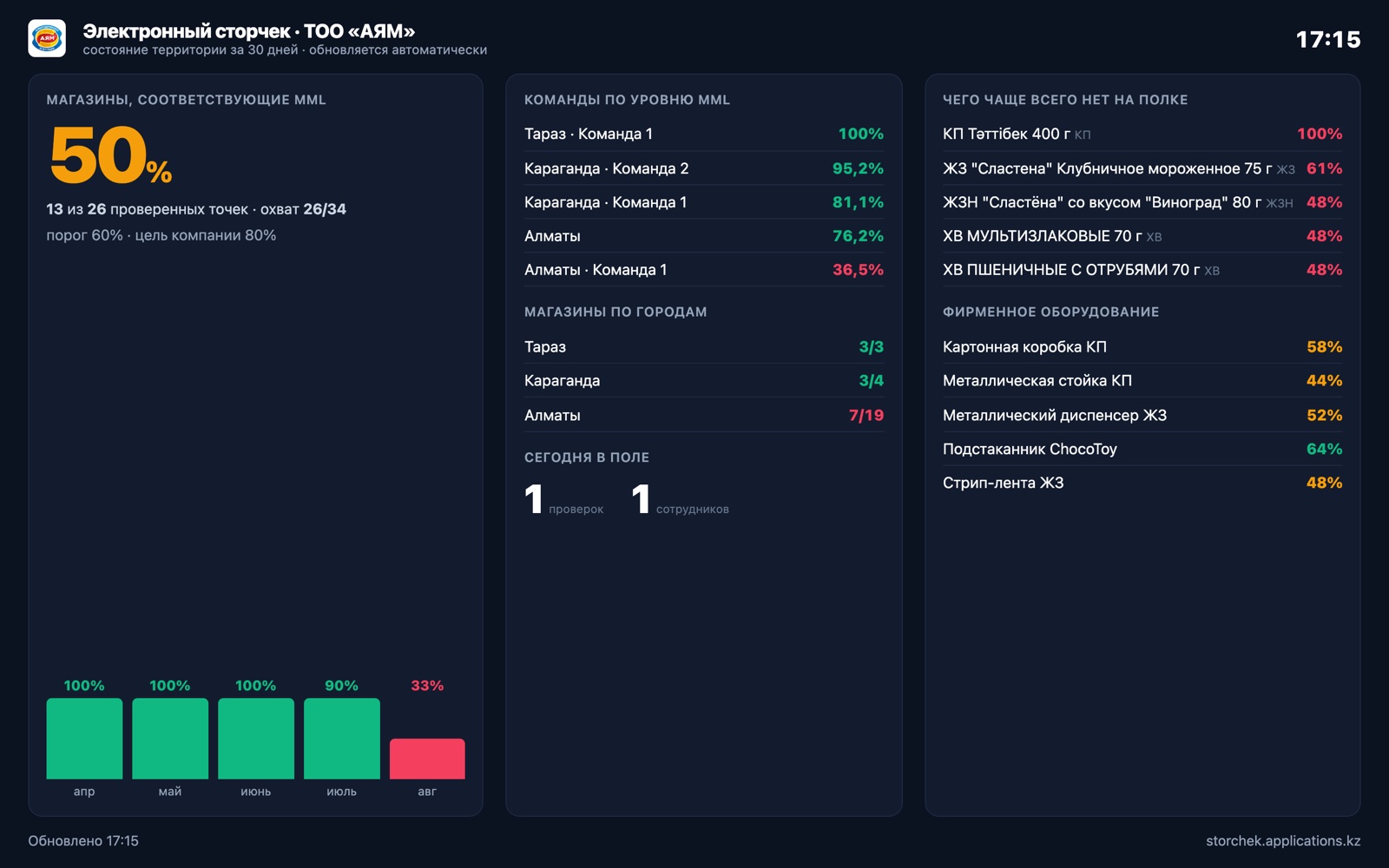The image size is (1389, 868).
Task: Click 'Стрип-лента ЖЗ' equipment row
Action: pyautogui.click(x=1142, y=483)
